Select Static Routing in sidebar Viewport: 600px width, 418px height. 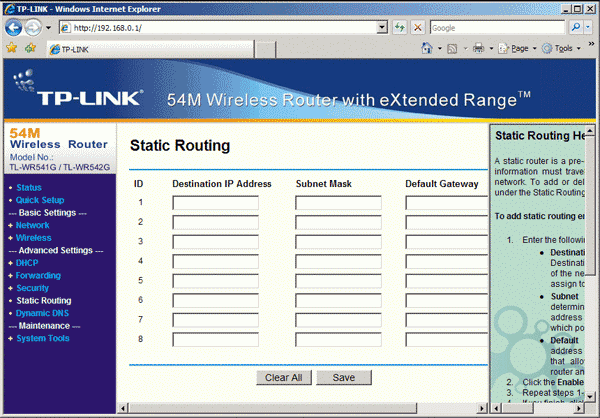coord(44,301)
